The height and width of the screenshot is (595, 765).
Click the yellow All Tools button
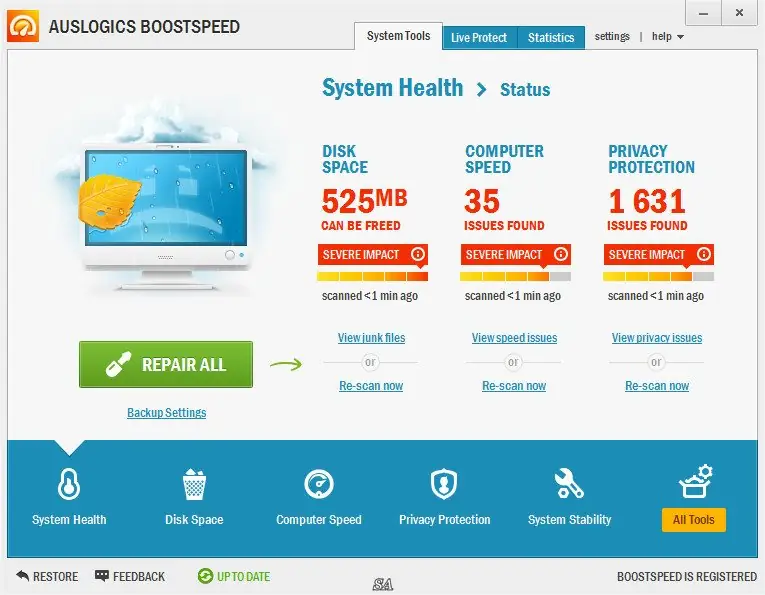pyautogui.click(x=694, y=520)
